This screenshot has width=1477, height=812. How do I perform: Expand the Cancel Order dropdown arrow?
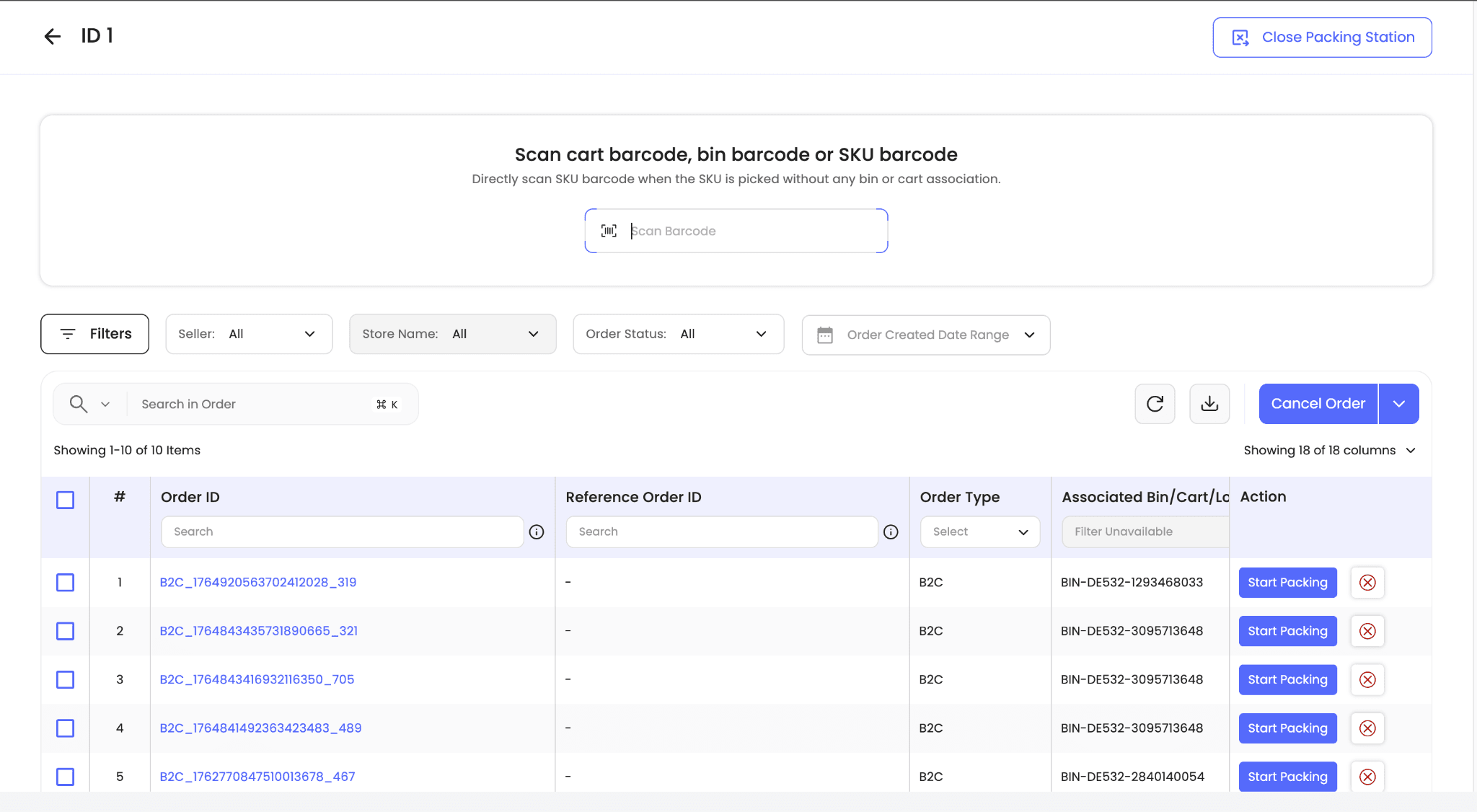click(x=1398, y=404)
